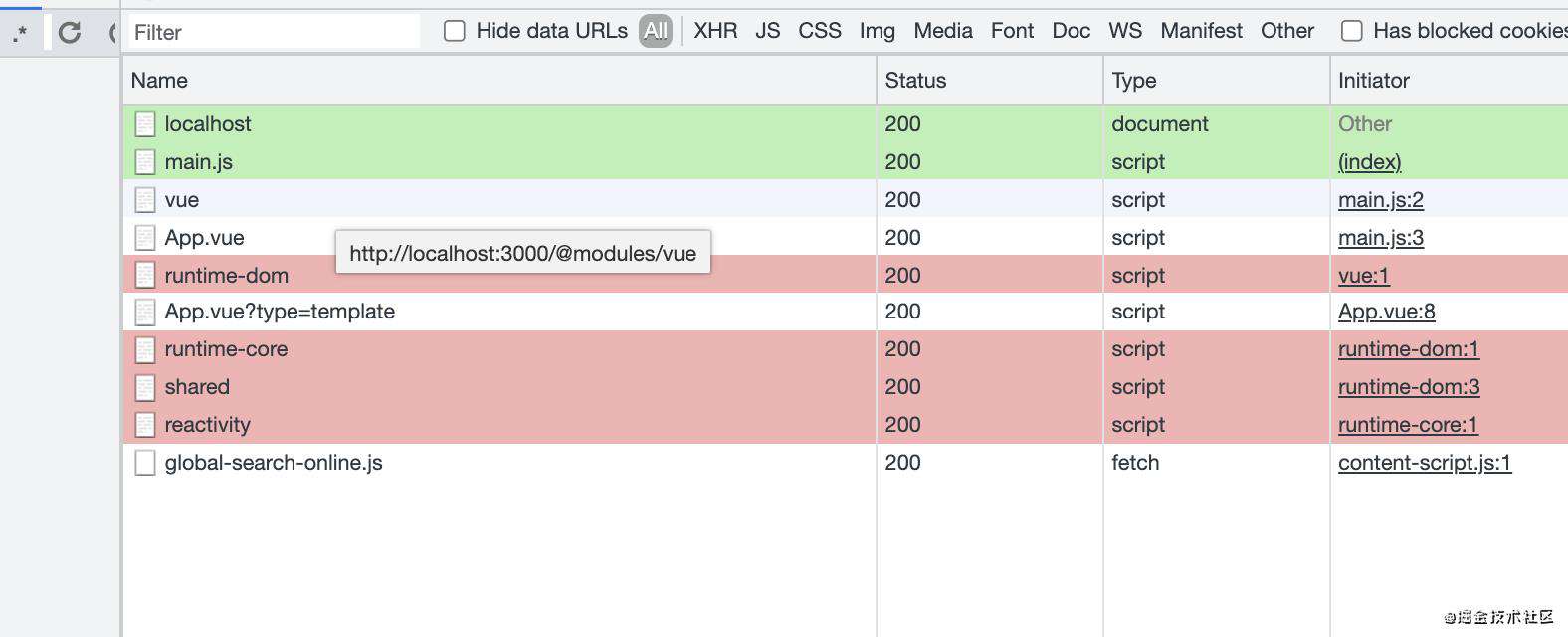Toggle the regex filter icon
The height and width of the screenshot is (637, 1568).
[x=21, y=35]
